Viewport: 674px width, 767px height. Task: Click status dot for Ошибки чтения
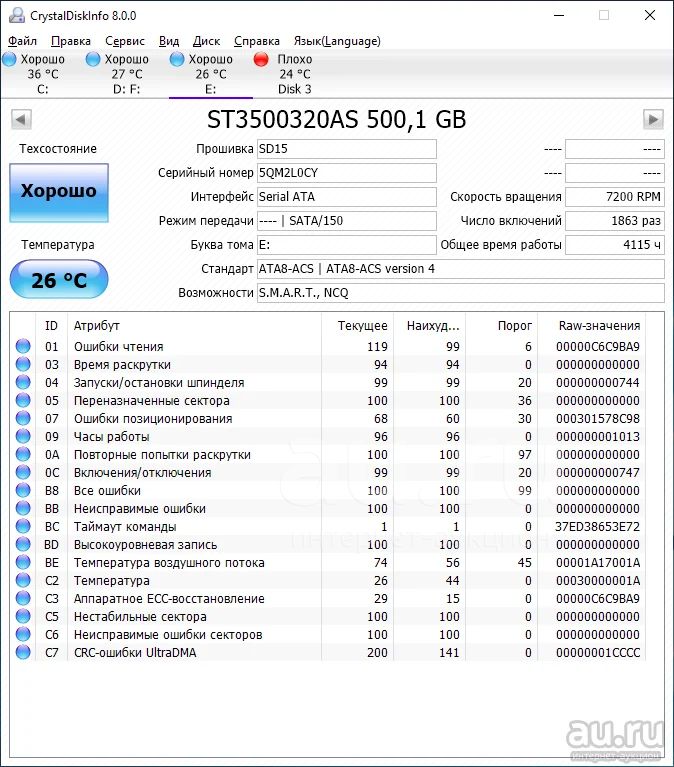click(23, 346)
